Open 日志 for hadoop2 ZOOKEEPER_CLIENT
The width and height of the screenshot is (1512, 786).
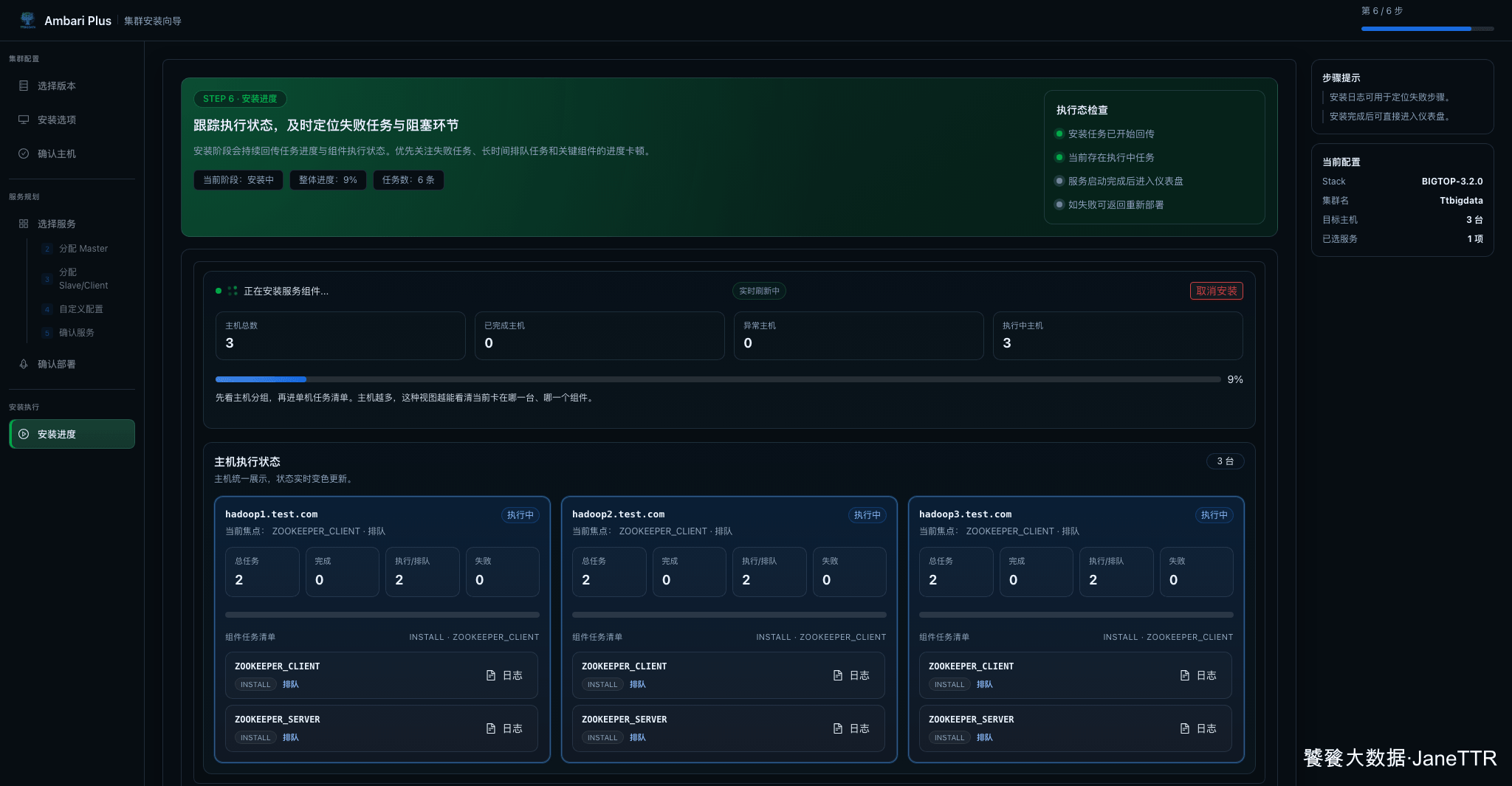[x=851, y=675]
